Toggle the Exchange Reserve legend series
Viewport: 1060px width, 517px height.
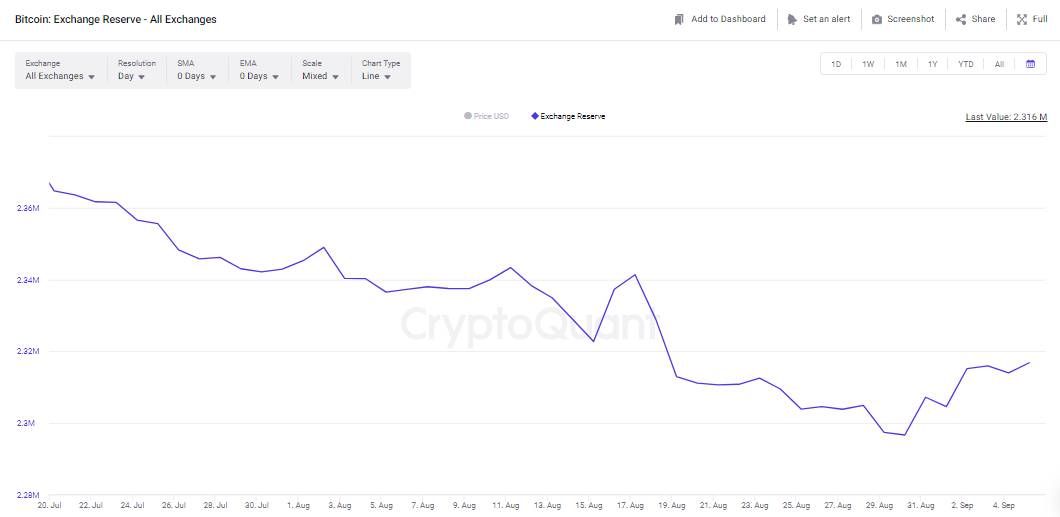pos(568,116)
